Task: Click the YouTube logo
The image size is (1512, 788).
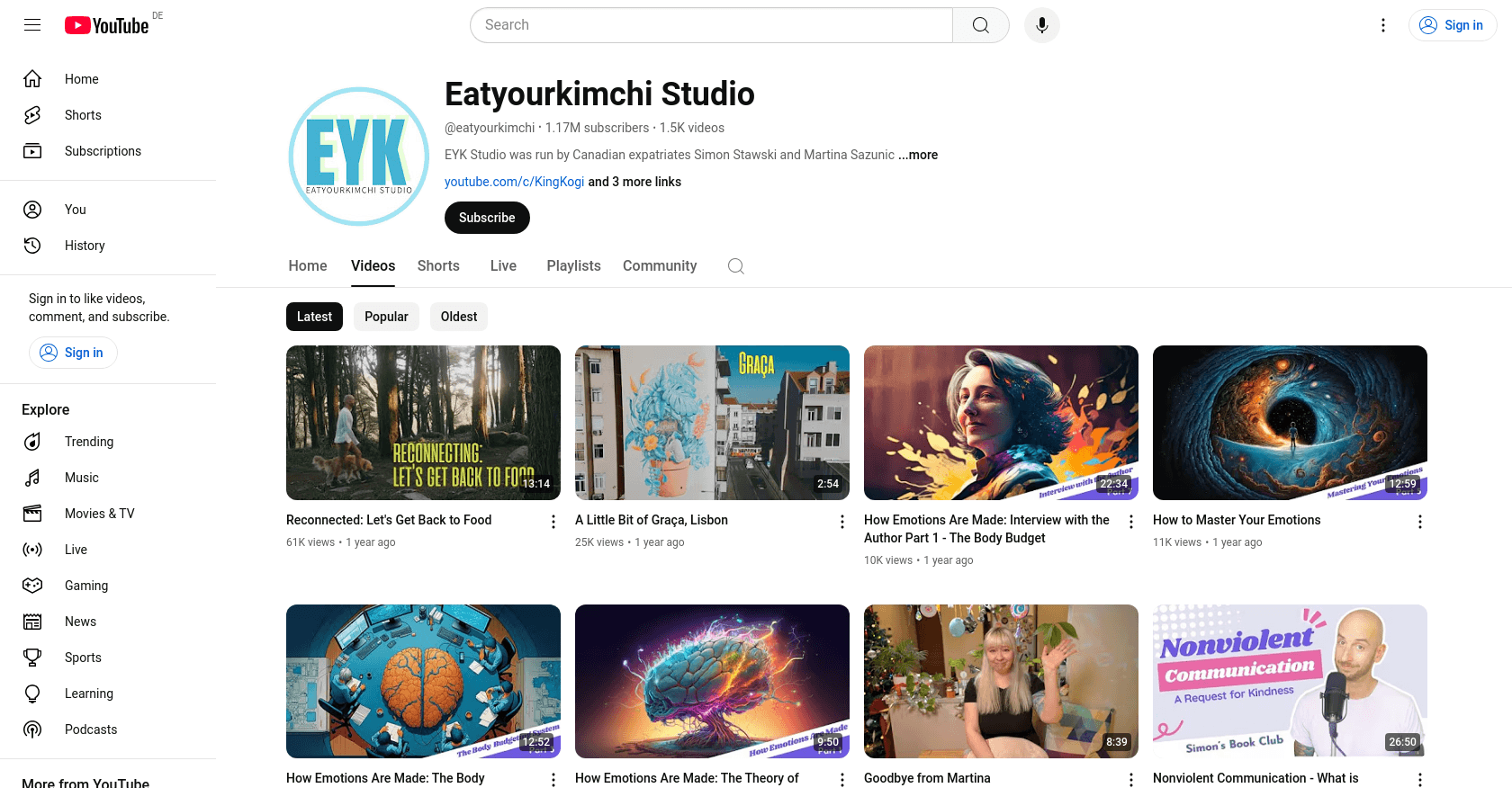Action: 107,25
